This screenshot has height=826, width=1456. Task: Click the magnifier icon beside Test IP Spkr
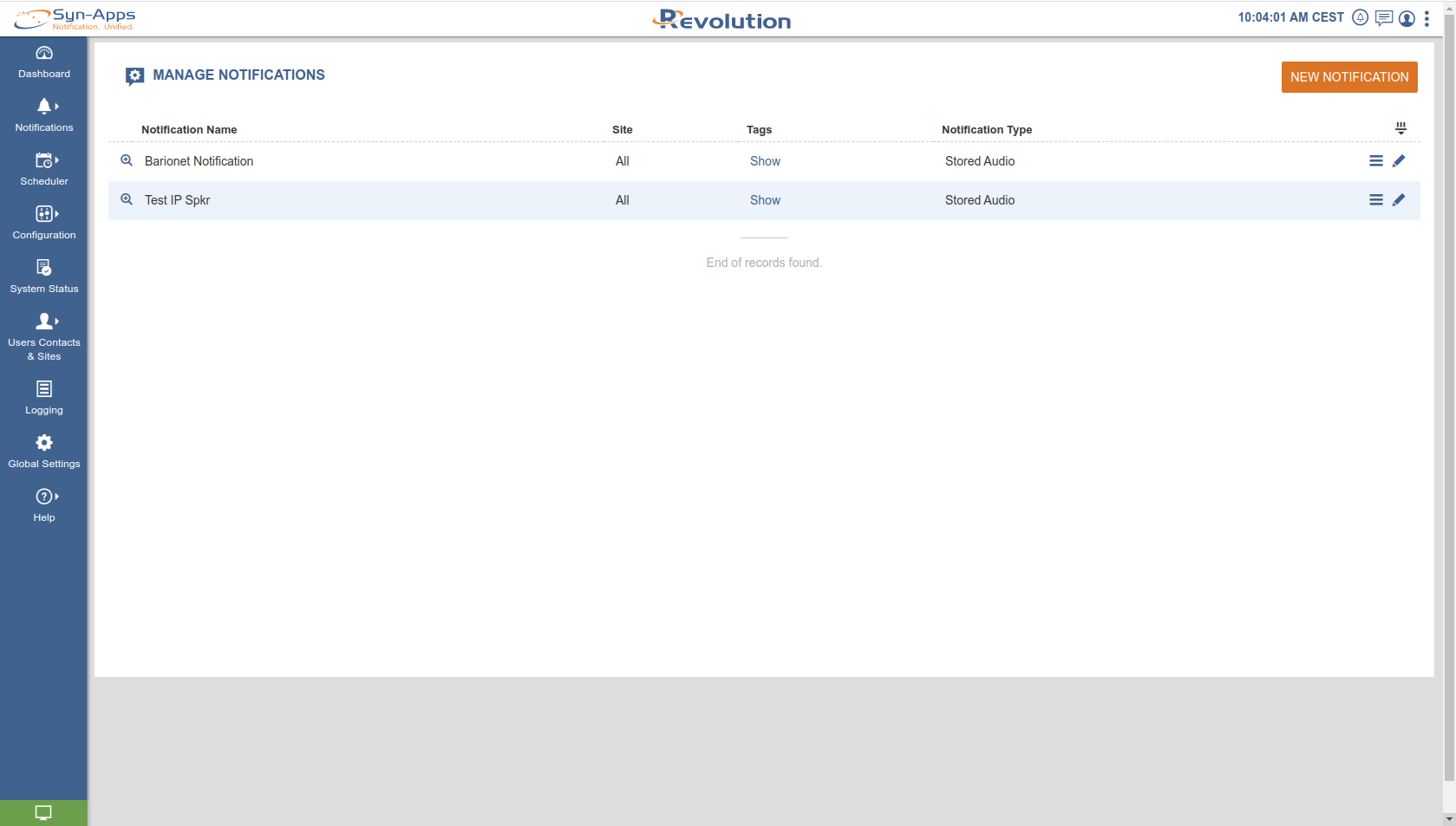tap(127, 199)
